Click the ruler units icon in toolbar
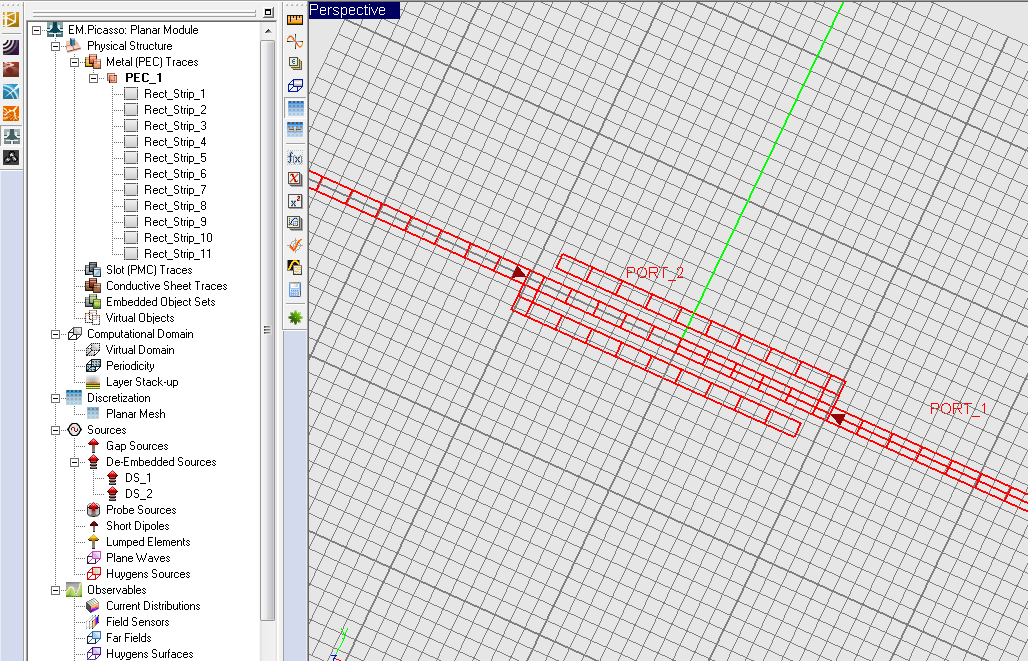Screen dimensions: 1028x661 (x=295, y=19)
